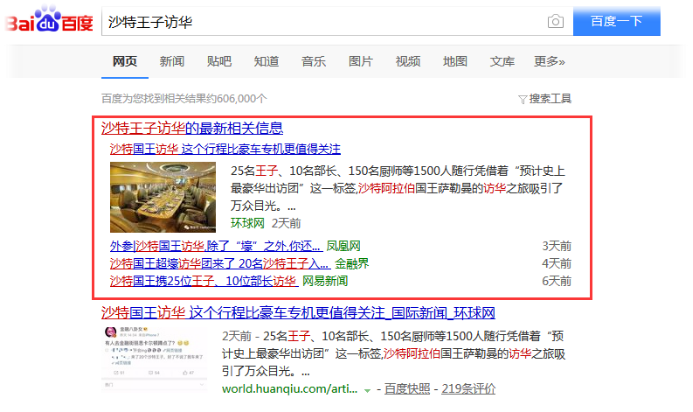Go to the 地图 tab
The width and height of the screenshot is (693, 412).
point(454,62)
